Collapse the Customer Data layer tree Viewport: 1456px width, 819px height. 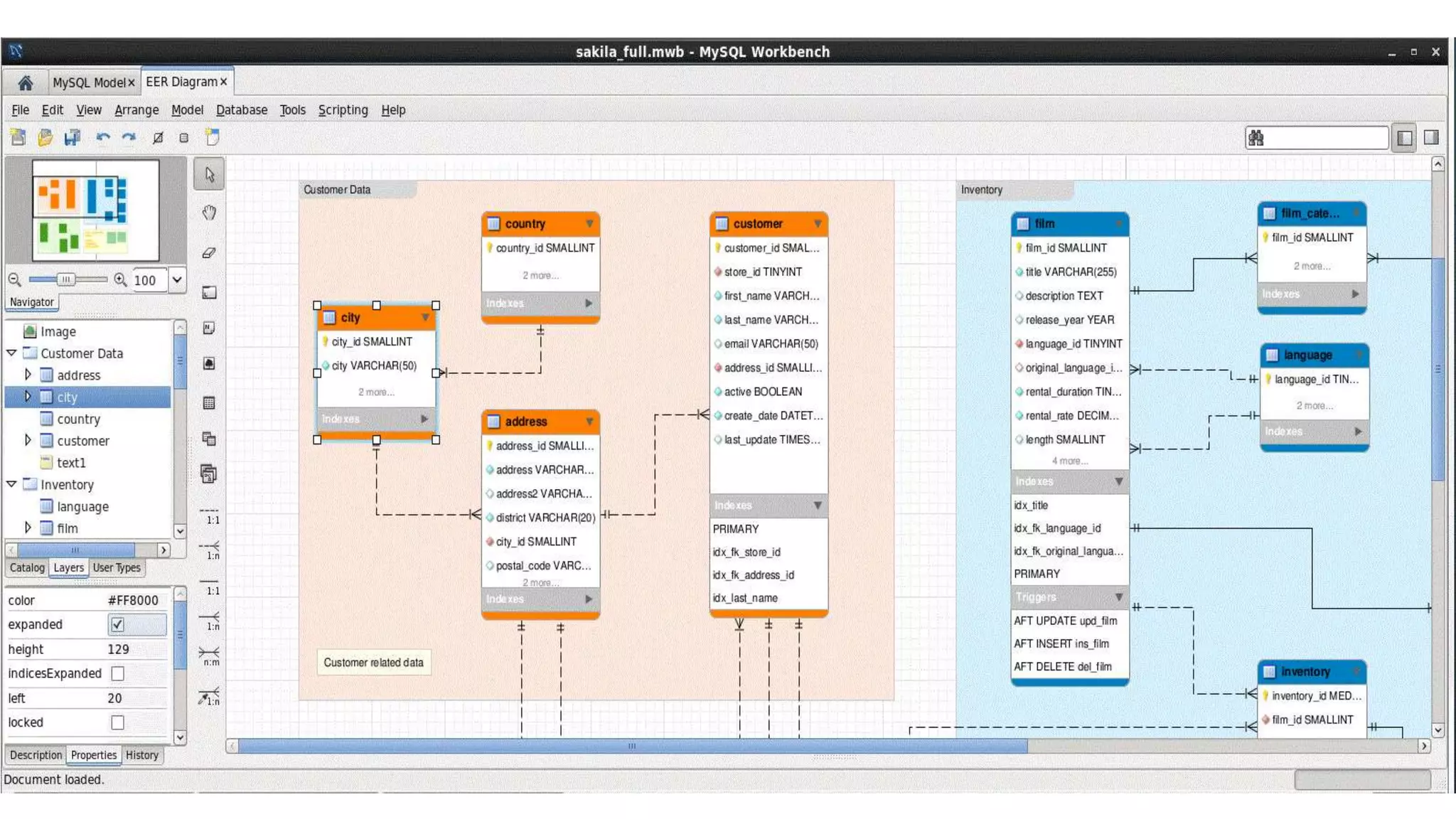11,353
